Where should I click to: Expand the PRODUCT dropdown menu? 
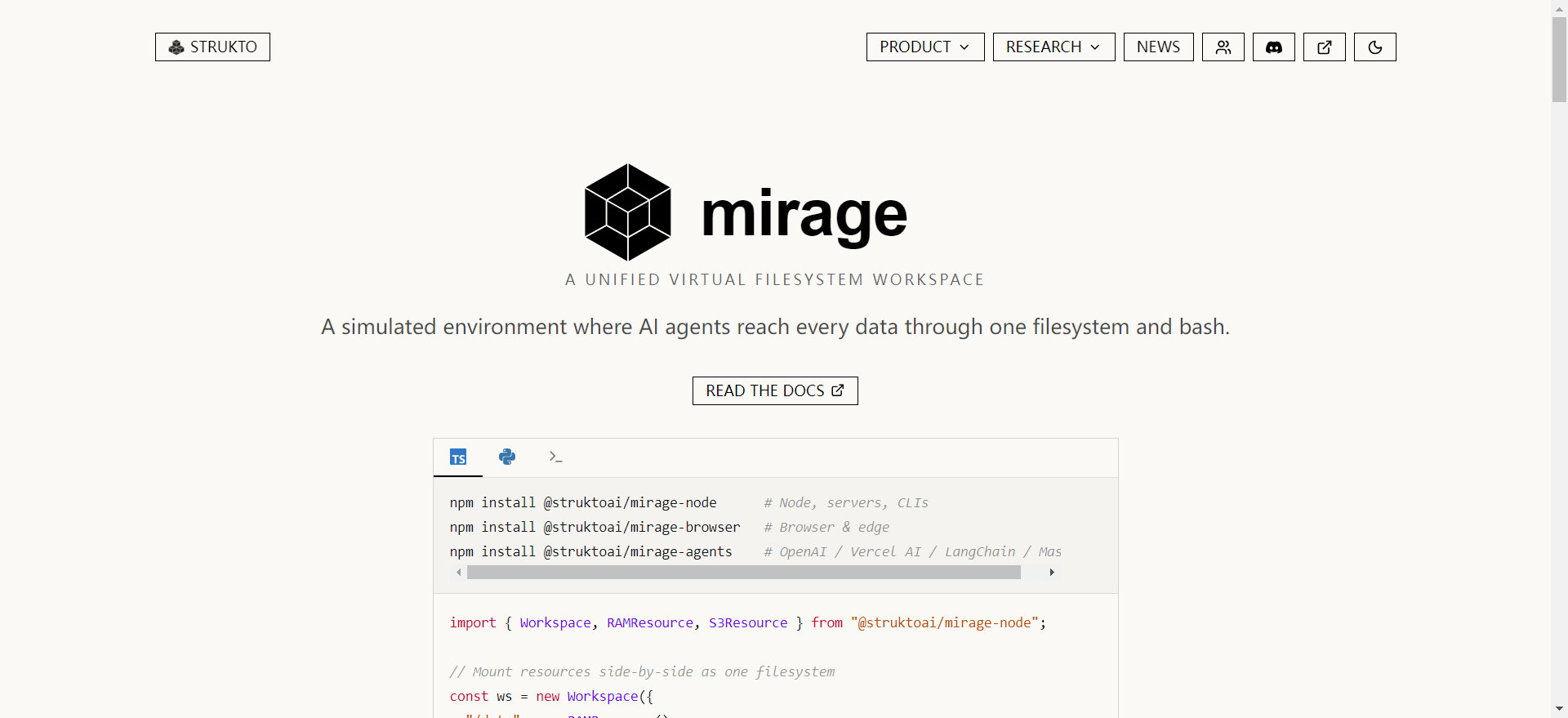[925, 47]
